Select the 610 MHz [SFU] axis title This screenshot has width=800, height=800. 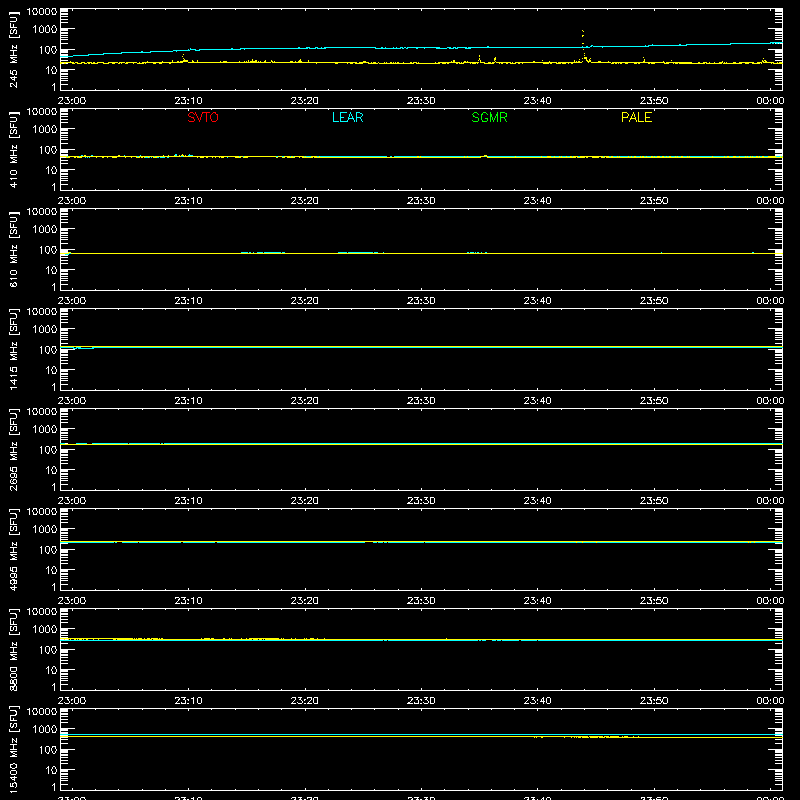13,249
